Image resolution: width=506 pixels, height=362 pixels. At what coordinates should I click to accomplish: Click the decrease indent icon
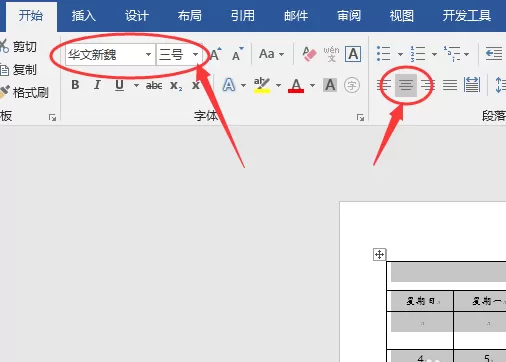494,54
